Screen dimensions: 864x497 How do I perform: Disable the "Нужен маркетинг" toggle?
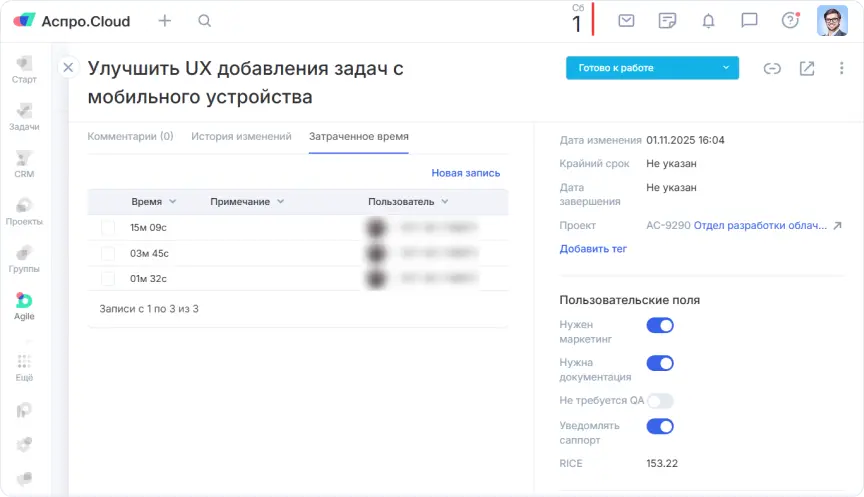click(x=660, y=325)
